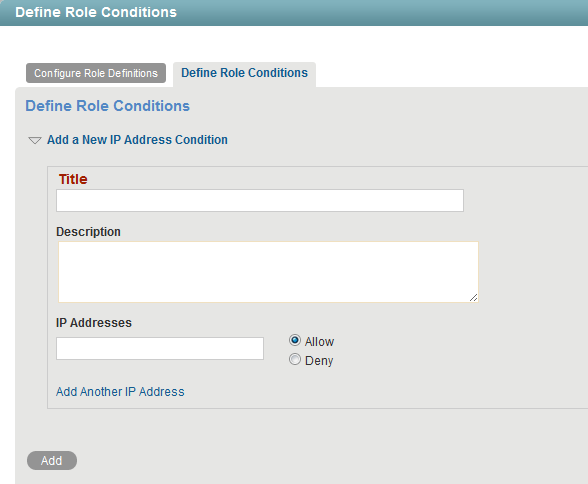The width and height of the screenshot is (588, 484).
Task: Click the blue Define Role Conditions section heading
Action: pyautogui.click(x=108, y=106)
